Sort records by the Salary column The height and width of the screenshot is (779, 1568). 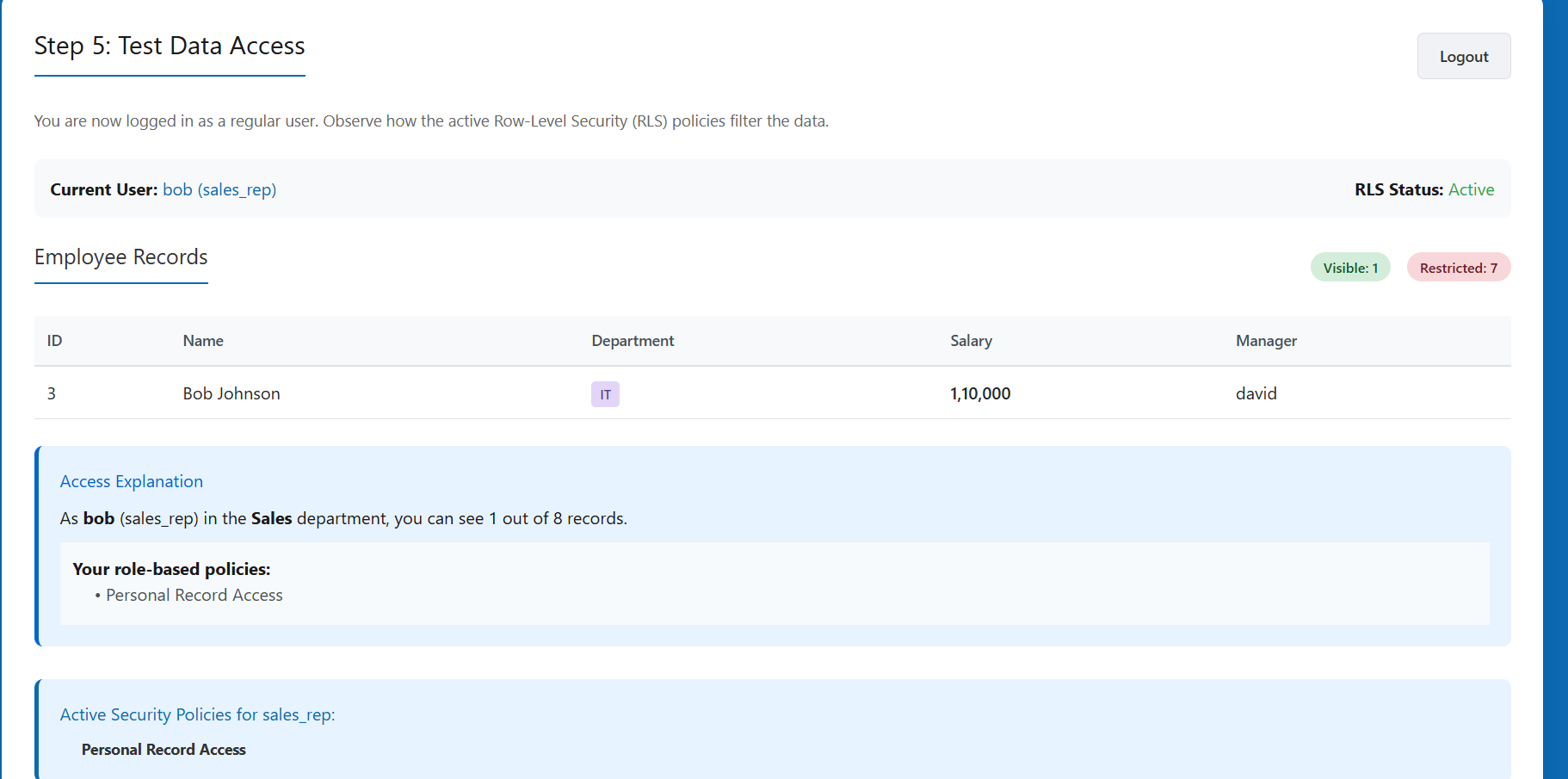tap(971, 341)
